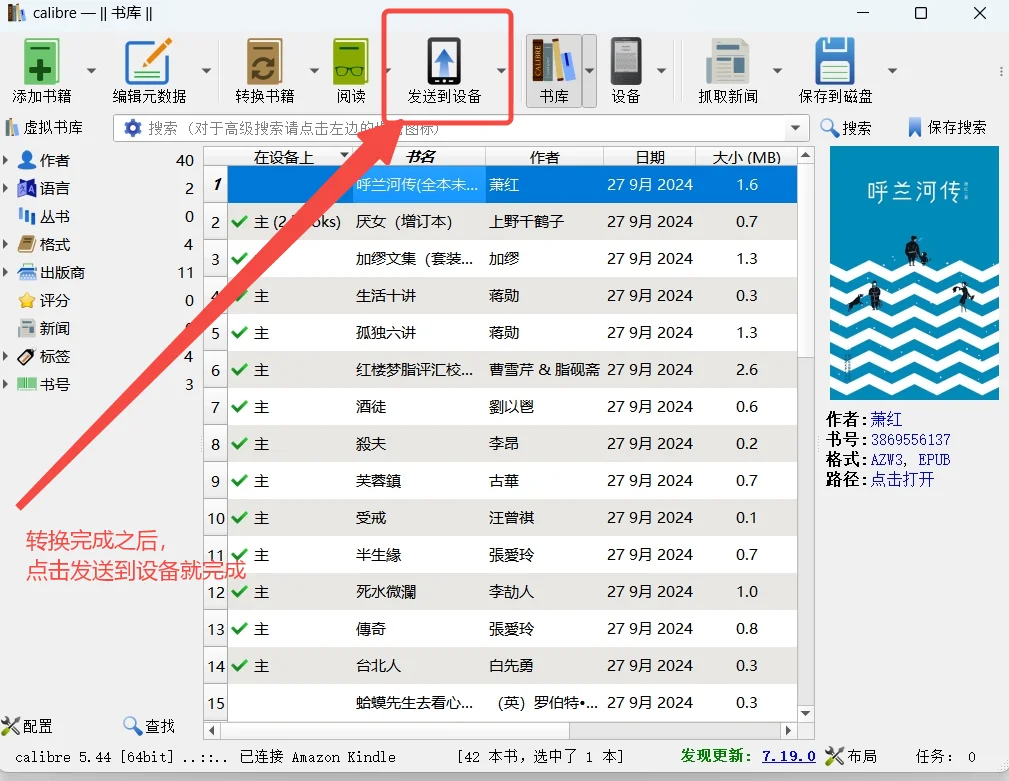The height and width of the screenshot is (781, 1009).
Task: Open the Read (阅读) viewer icon
Action: [351, 62]
